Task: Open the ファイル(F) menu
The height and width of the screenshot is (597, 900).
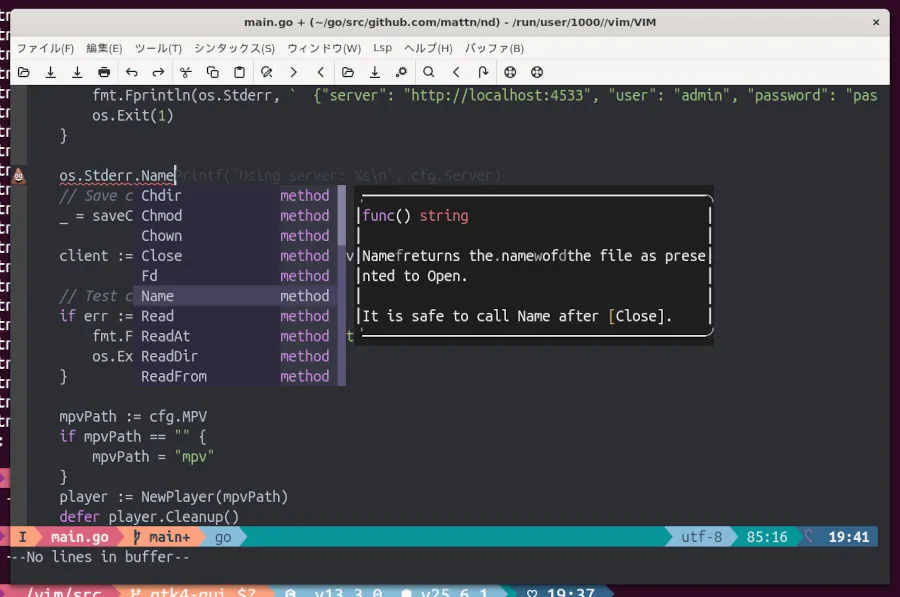Action: pos(45,48)
